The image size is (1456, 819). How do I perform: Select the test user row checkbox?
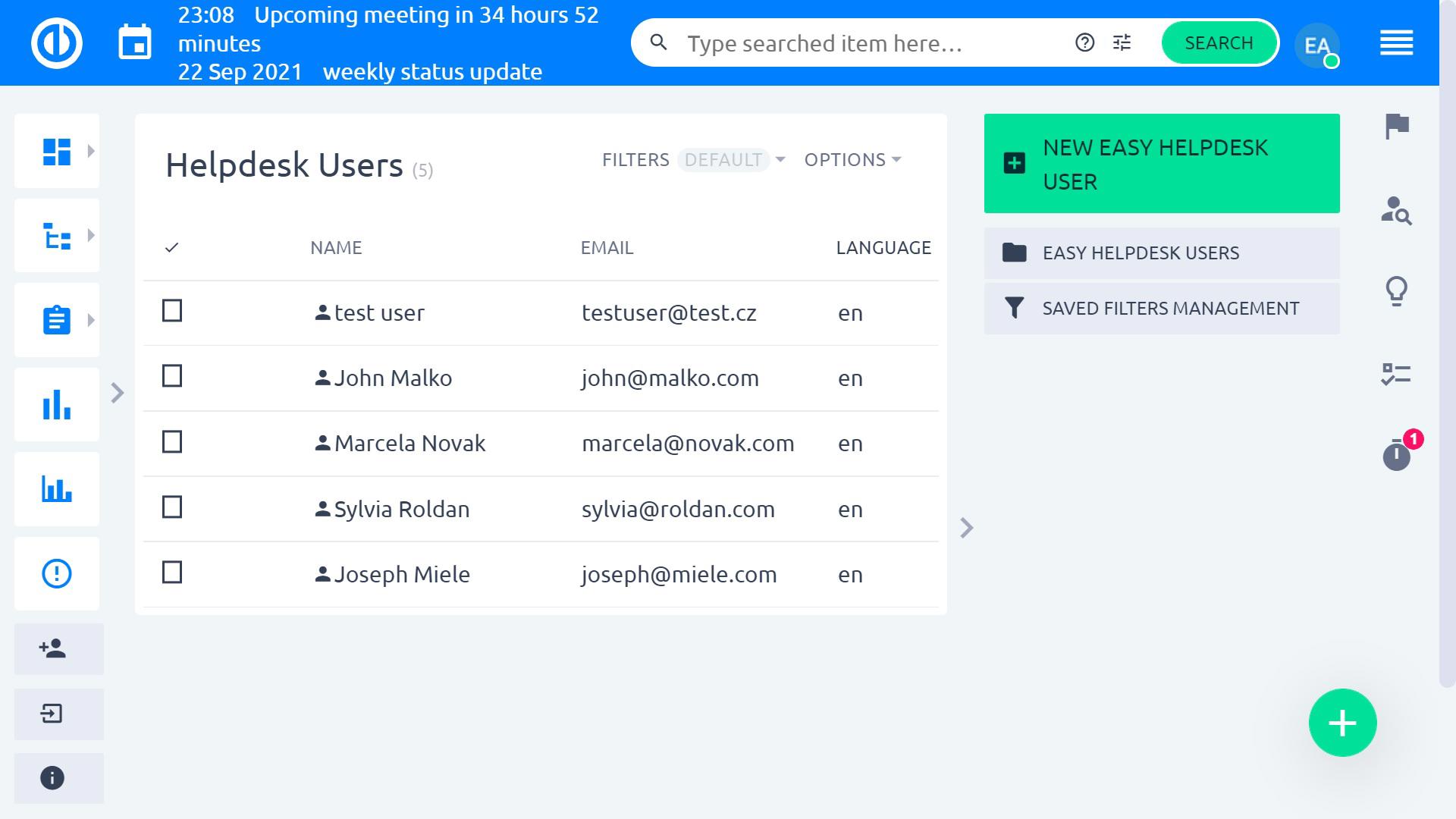[x=172, y=312]
